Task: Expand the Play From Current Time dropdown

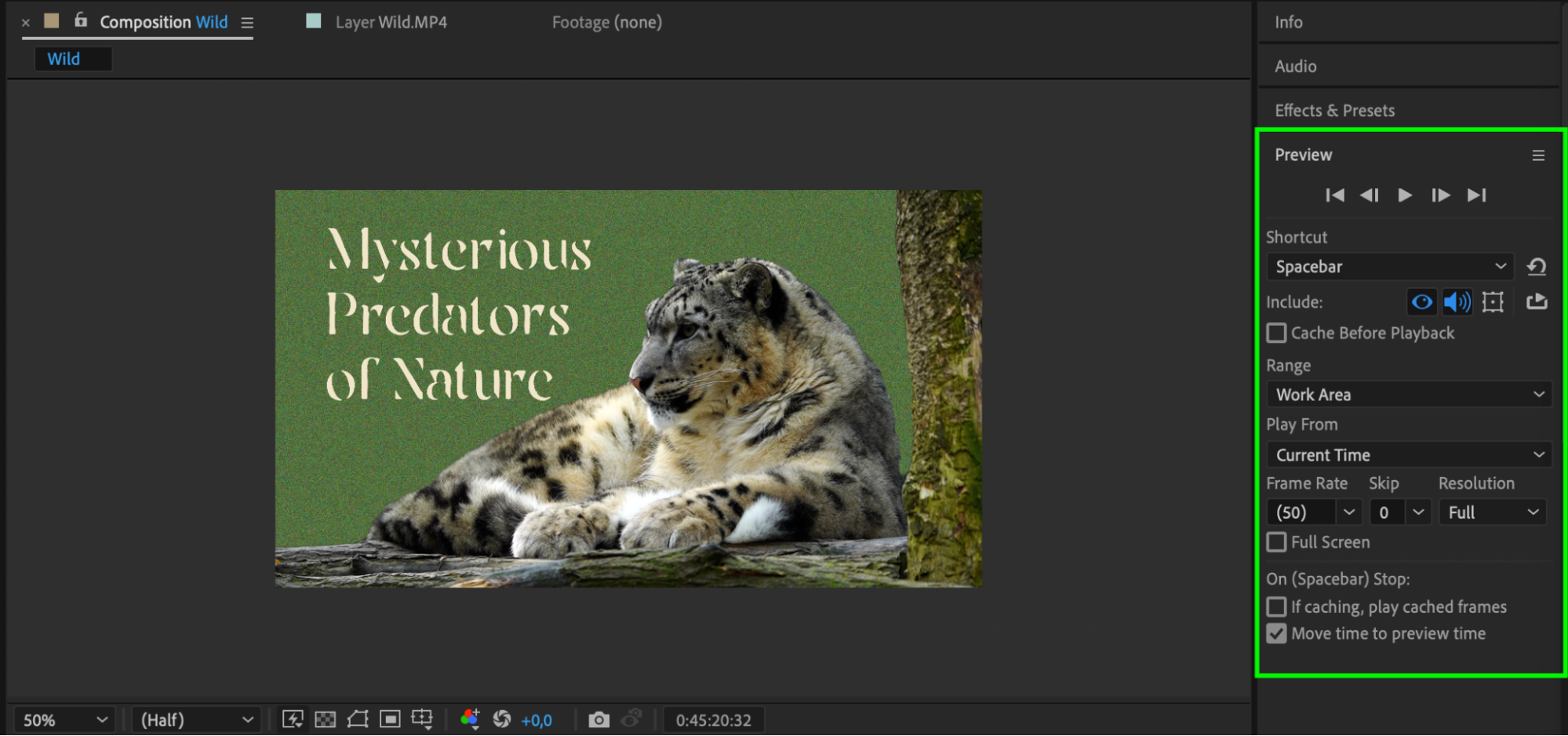Action: click(x=1409, y=455)
